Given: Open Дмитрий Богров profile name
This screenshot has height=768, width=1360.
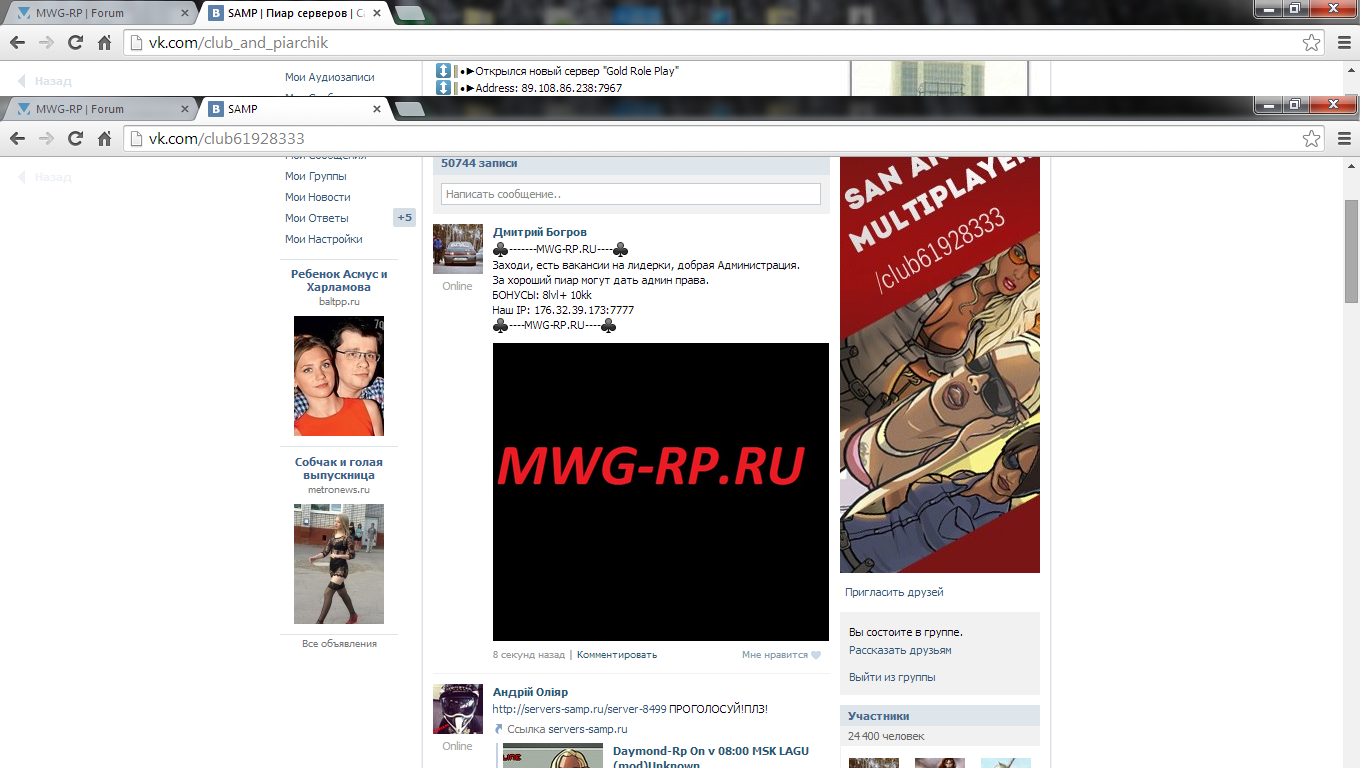Looking at the screenshot, I should (x=539, y=232).
